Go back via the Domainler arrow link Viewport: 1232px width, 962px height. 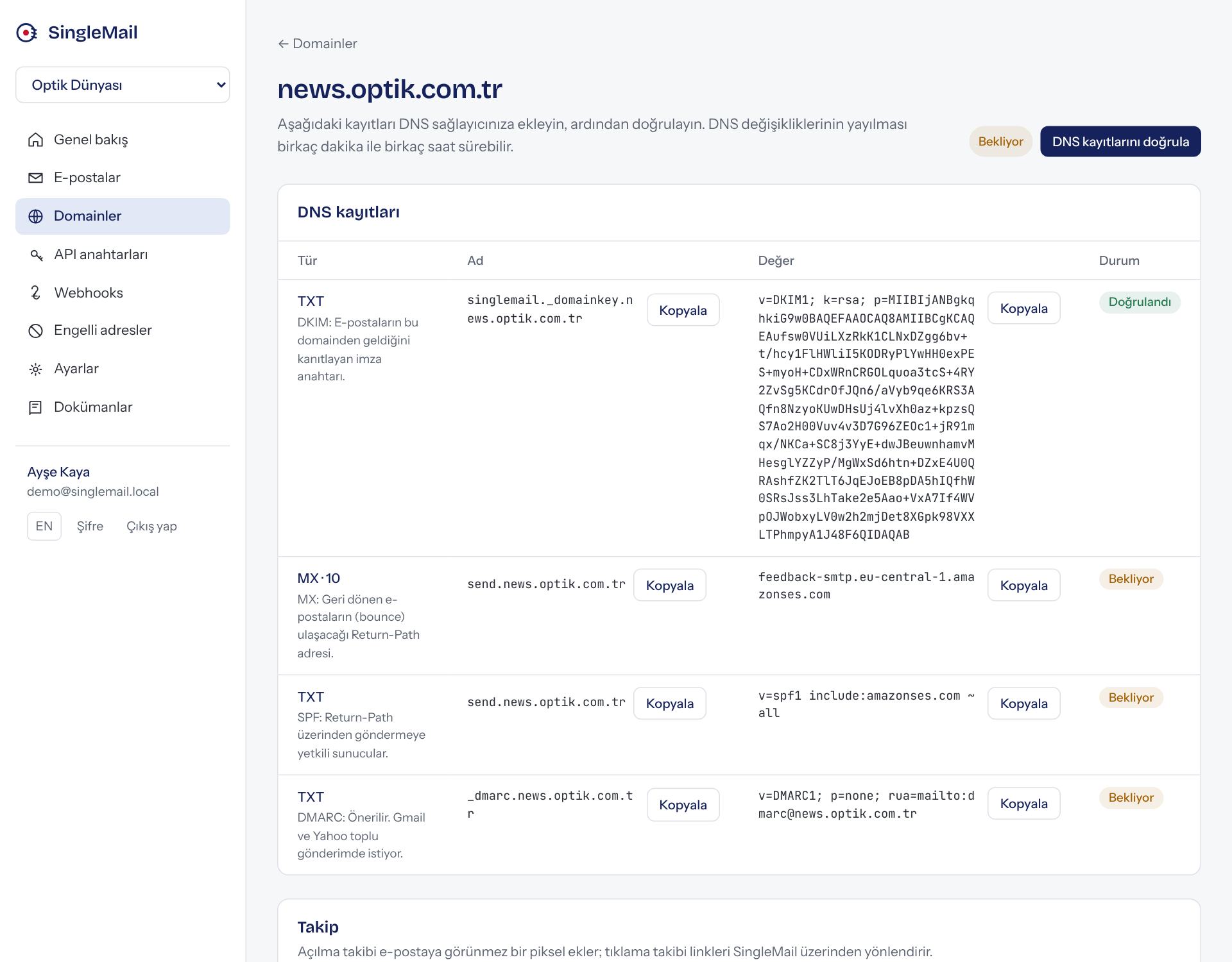pyautogui.click(x=318, y=44)
